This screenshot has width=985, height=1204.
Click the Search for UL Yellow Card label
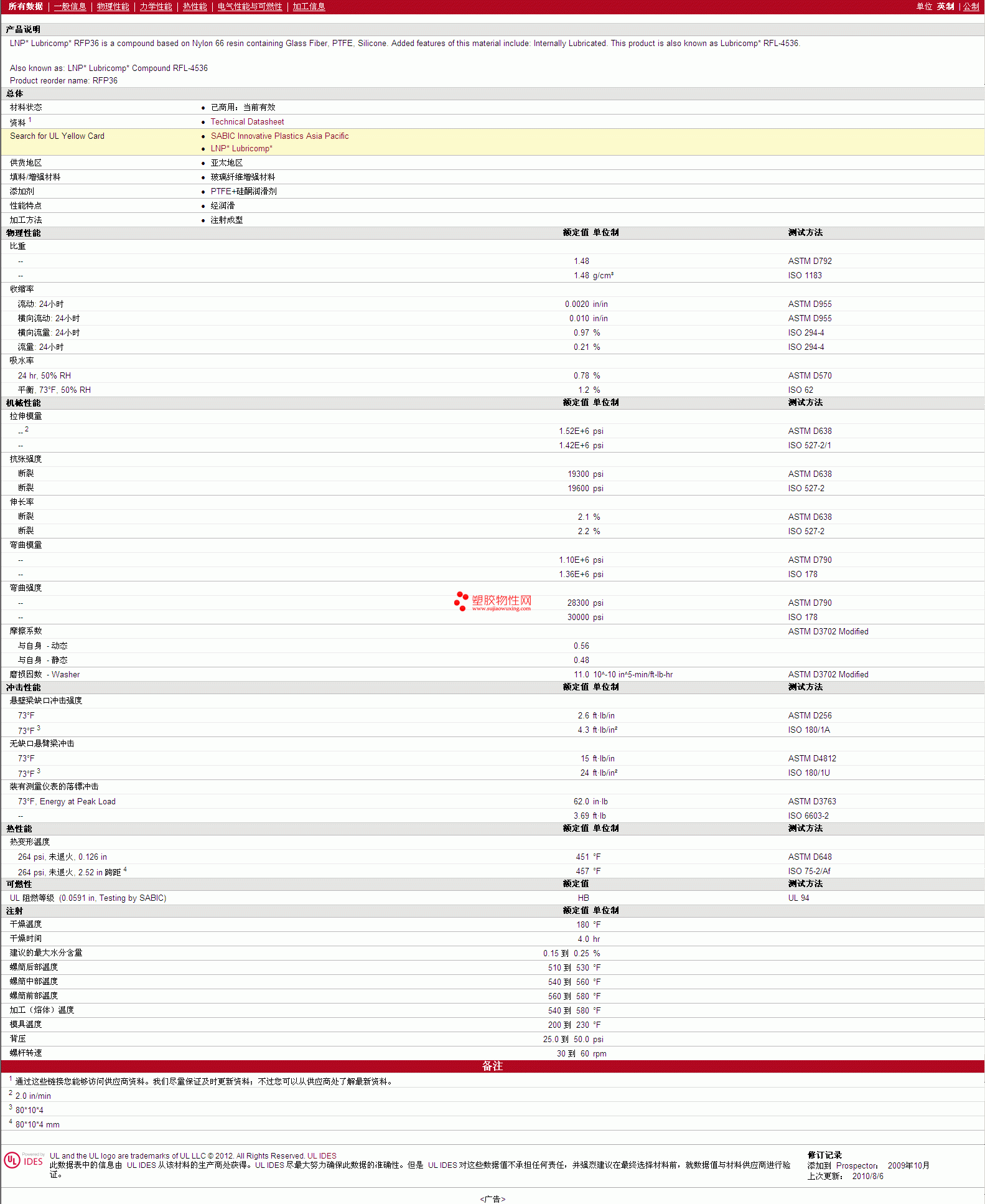[57, 136]
